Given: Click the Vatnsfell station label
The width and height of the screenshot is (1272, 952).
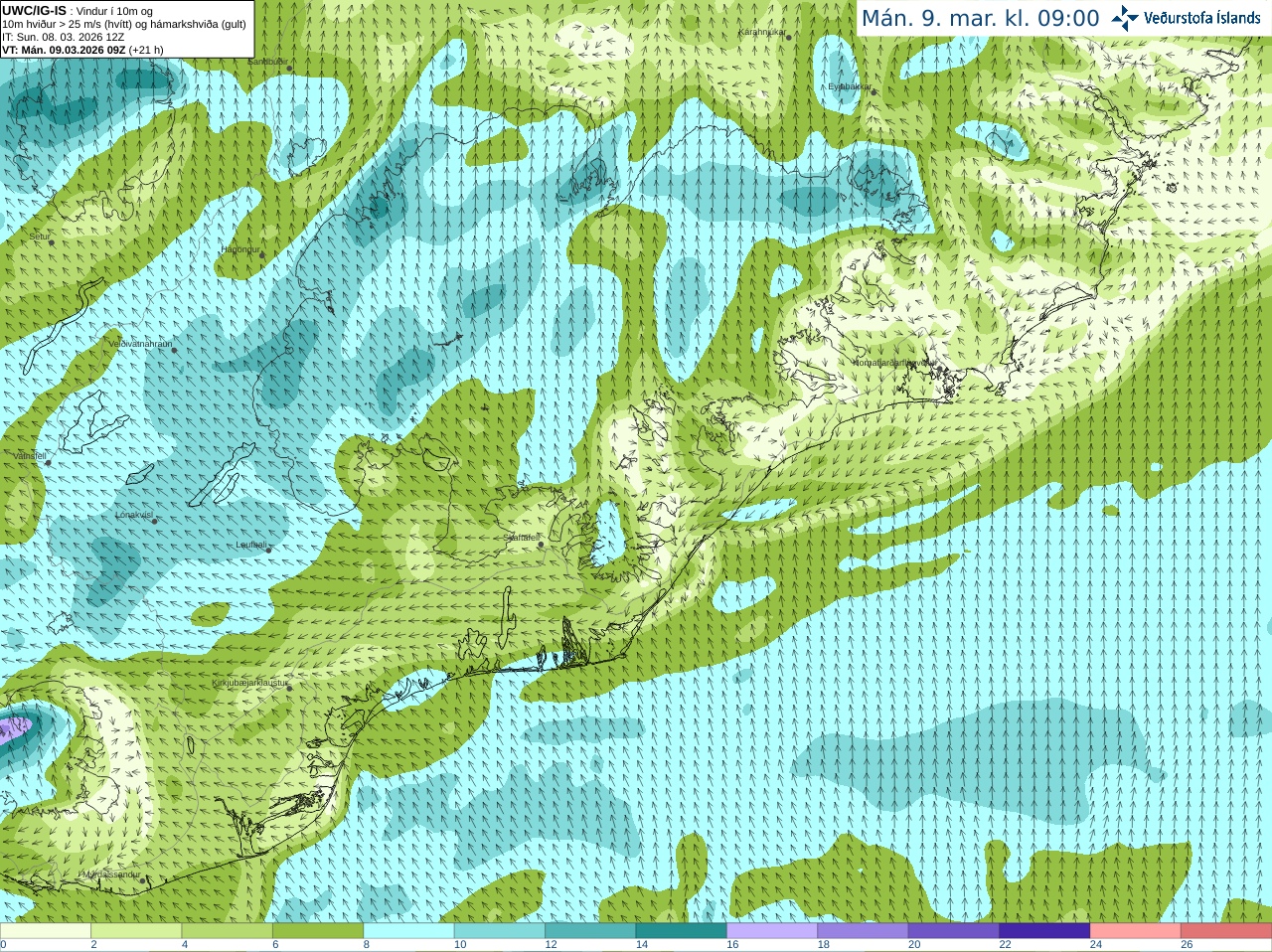Looking at the screenshot, I should (x=30, y=456).
